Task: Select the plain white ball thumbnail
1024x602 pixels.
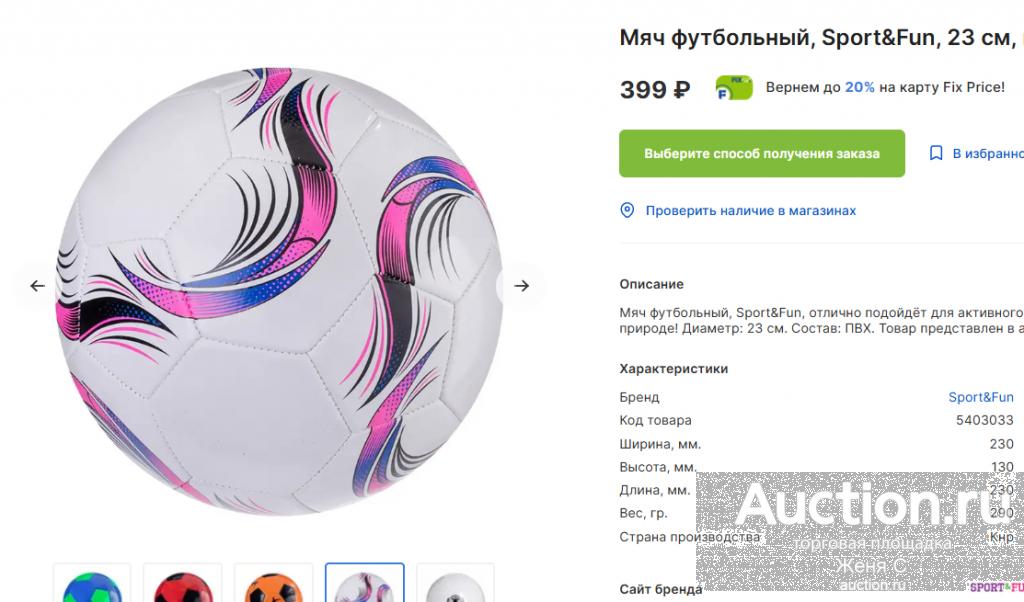Action: click(x=455, y=585)
